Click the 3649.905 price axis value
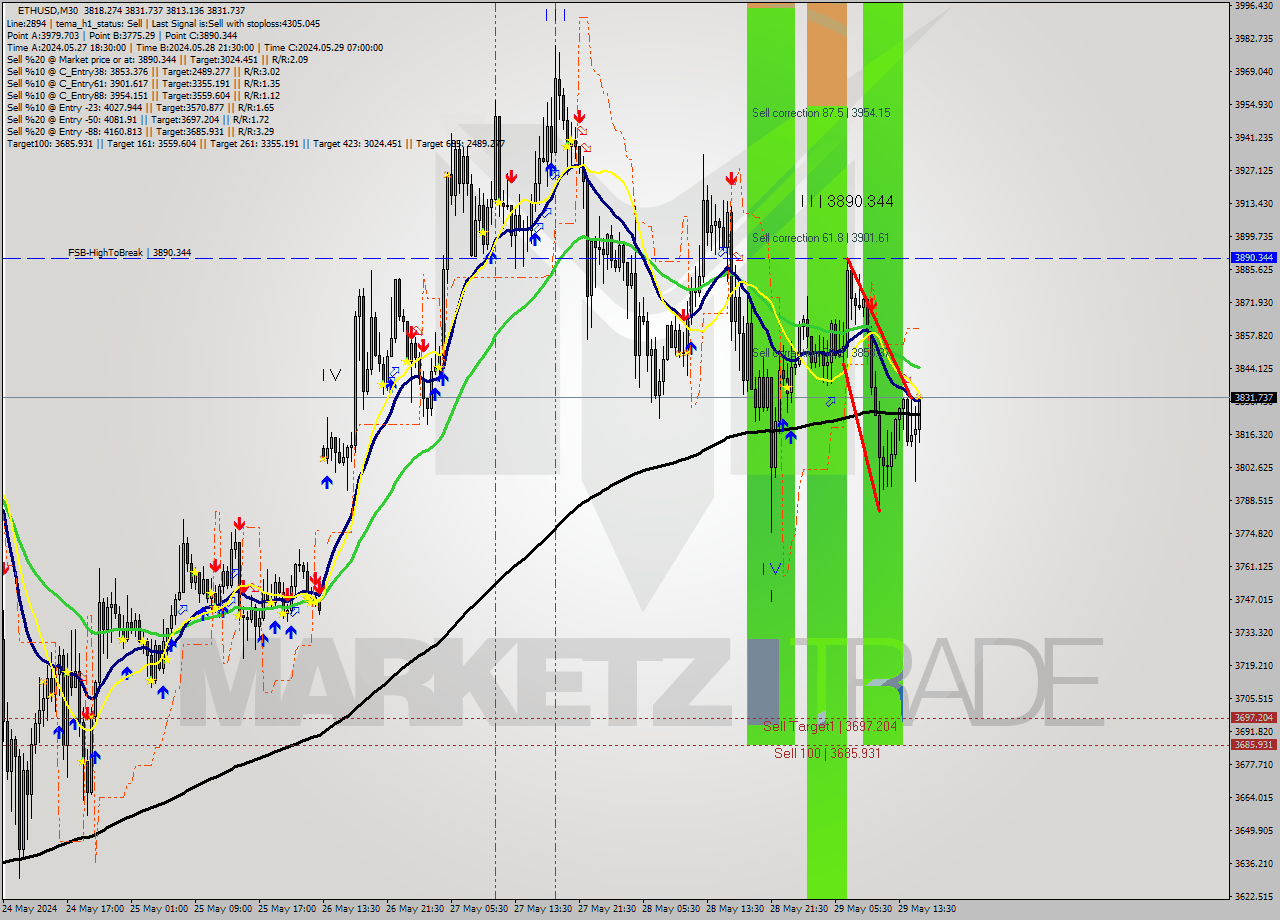Viewport: 1280px width, 920px height. (x=1254, y=831)
